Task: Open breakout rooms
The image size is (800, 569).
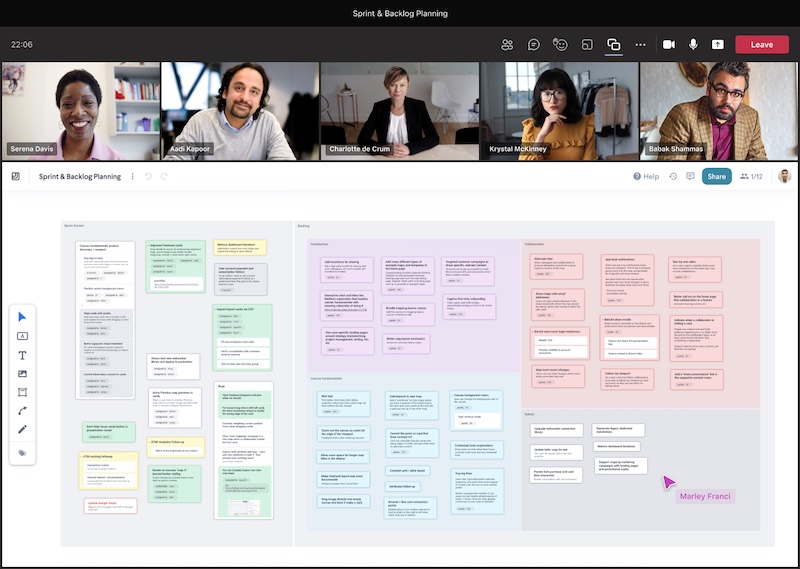Action: click(587, 45)
